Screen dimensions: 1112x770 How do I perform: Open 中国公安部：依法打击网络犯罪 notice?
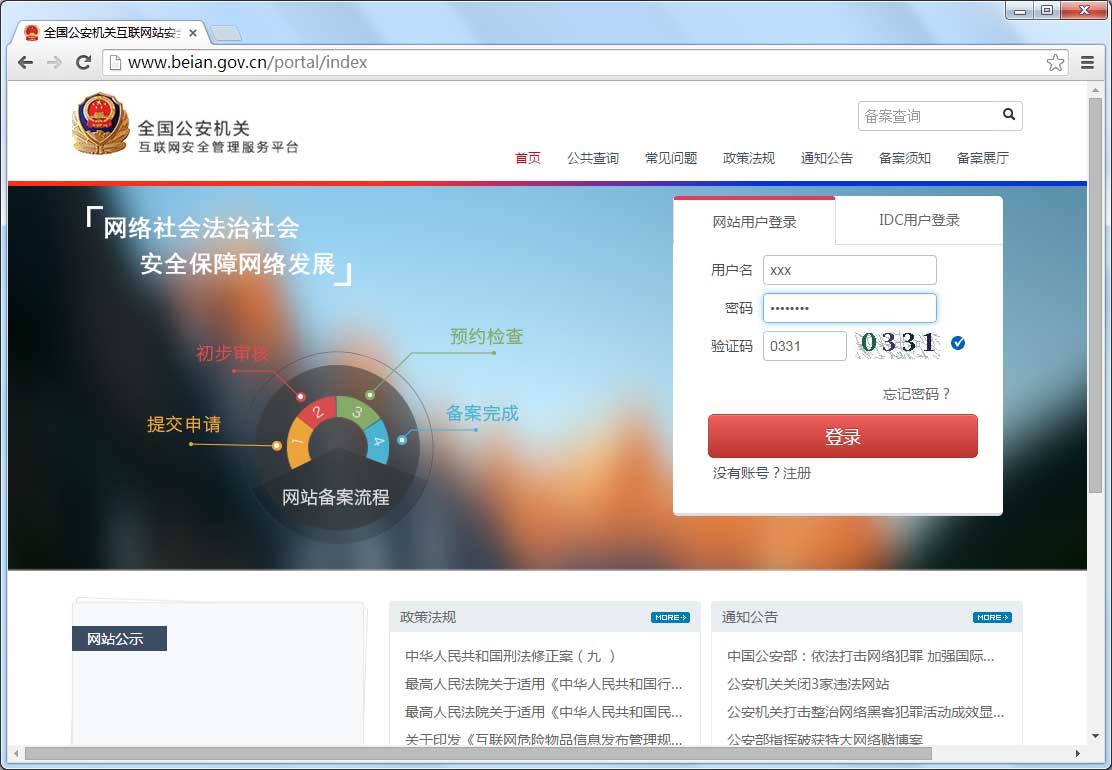860,657
